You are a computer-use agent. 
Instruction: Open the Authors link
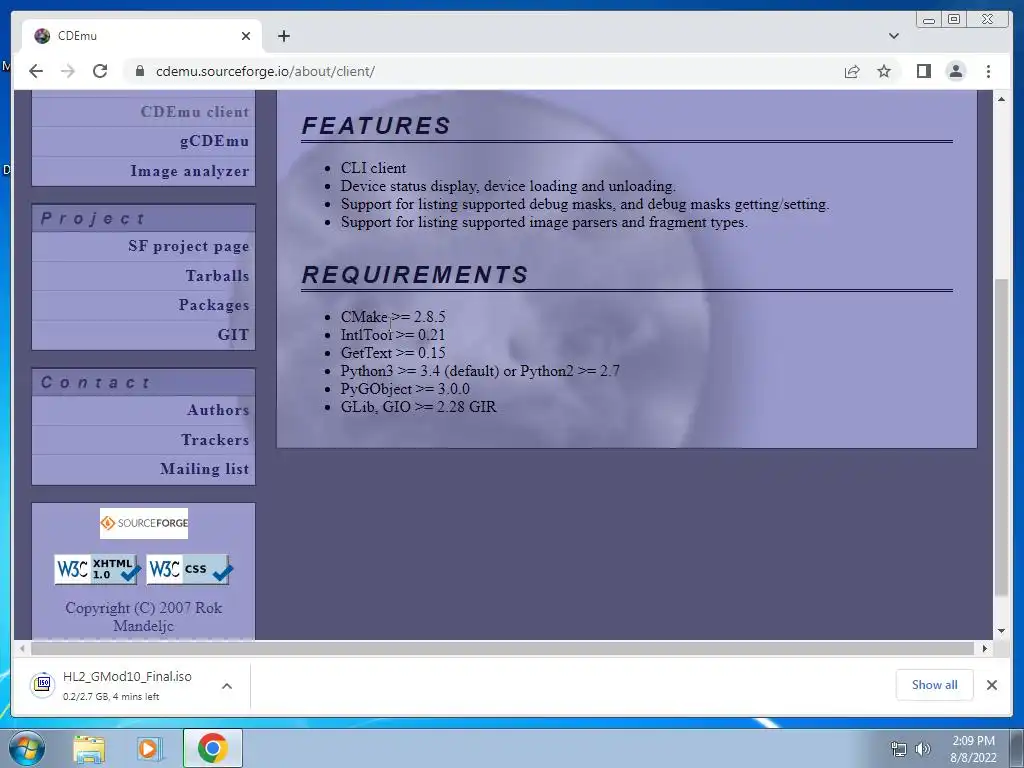218,410
